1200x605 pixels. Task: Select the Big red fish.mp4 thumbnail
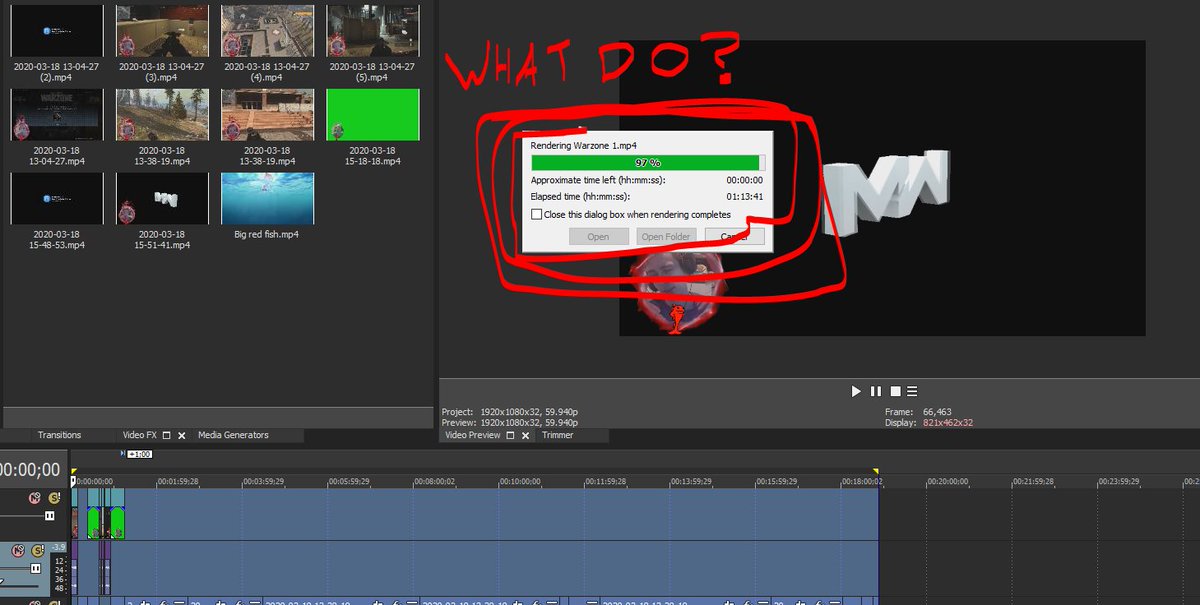click(267, 198)
